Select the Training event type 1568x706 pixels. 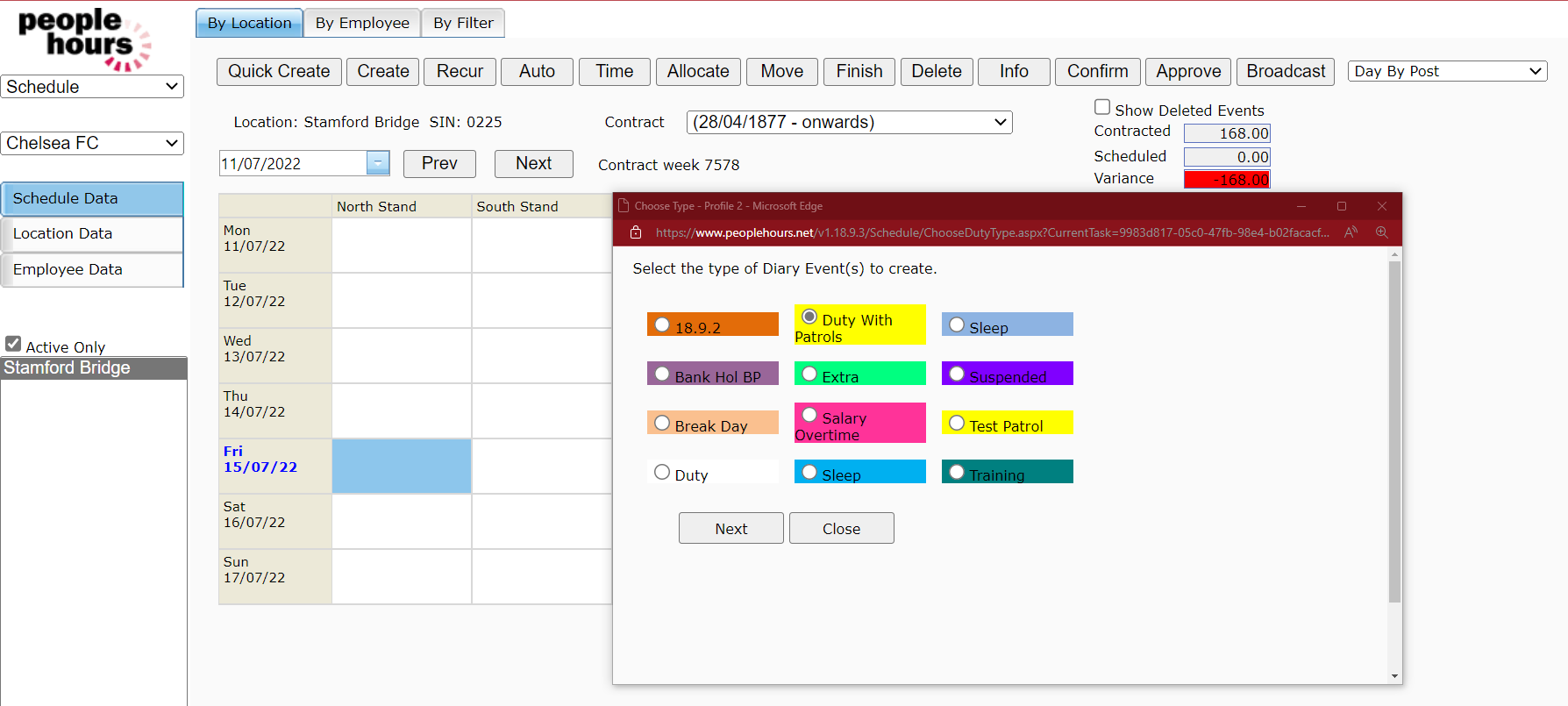coord(957,473)
